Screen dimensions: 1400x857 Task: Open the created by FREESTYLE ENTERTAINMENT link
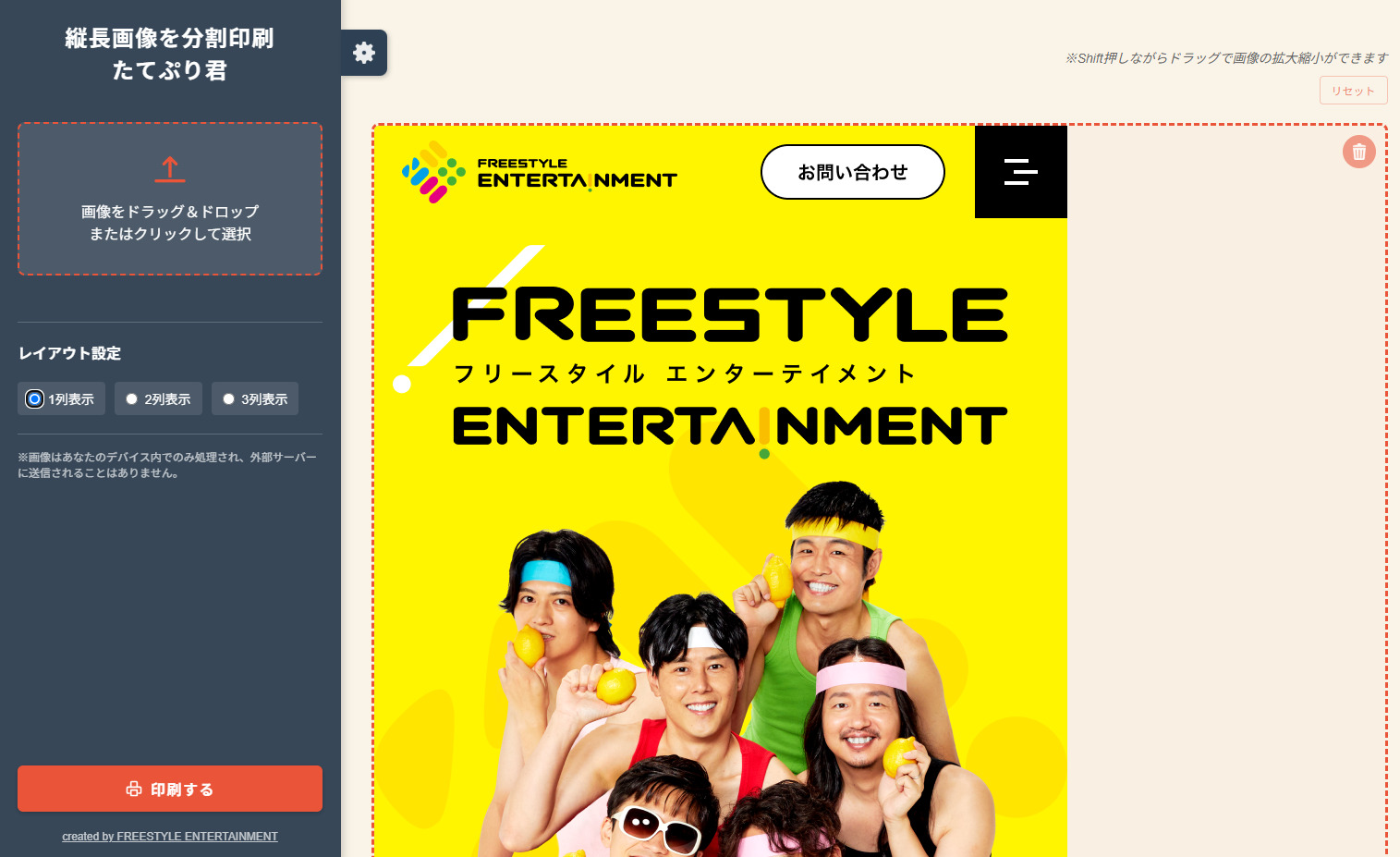click(170, 837)
